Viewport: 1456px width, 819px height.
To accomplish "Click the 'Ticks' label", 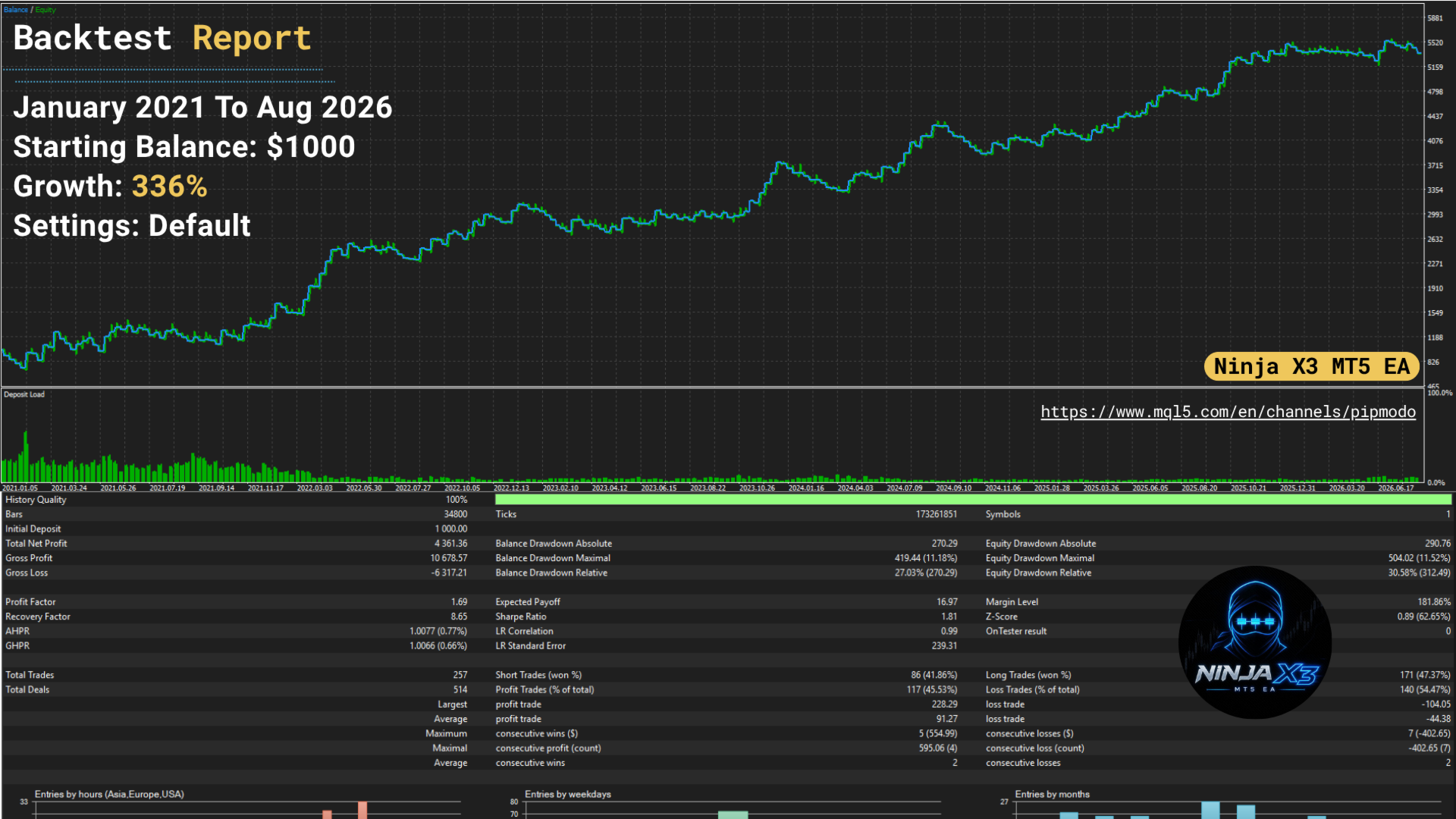I will [506, 514].
